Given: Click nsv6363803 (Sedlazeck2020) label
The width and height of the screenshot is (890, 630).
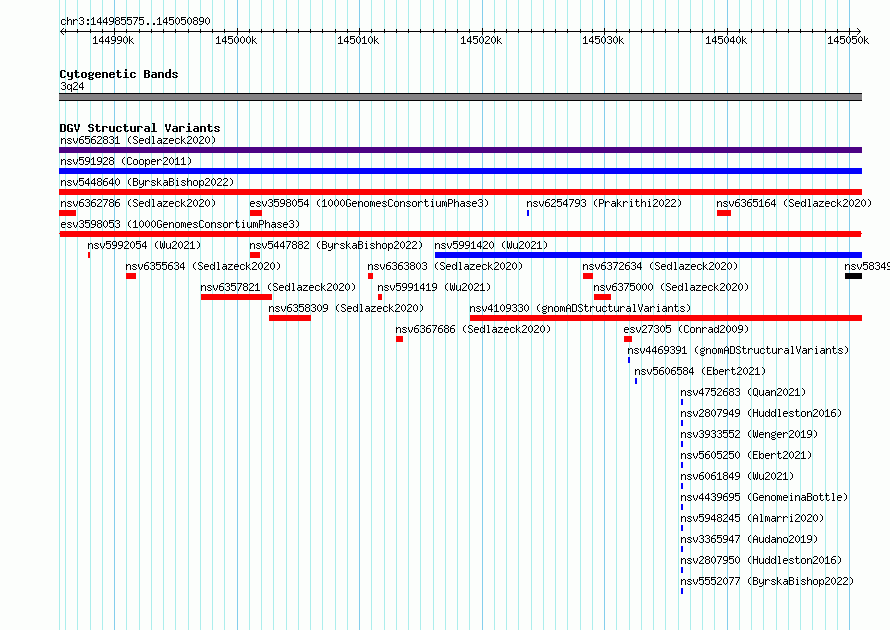Looking at the screenshot, I should 445,266.
